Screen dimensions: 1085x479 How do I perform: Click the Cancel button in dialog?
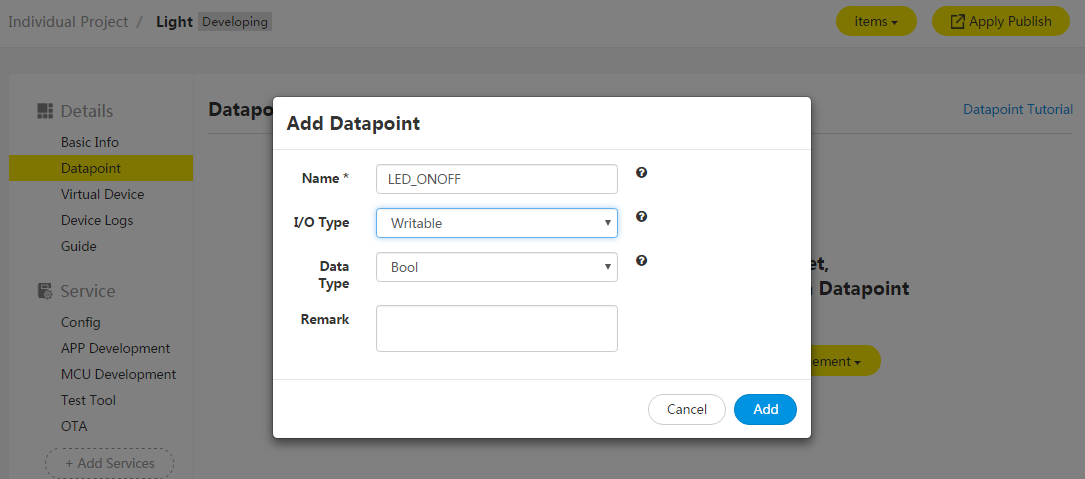[686, 409]
